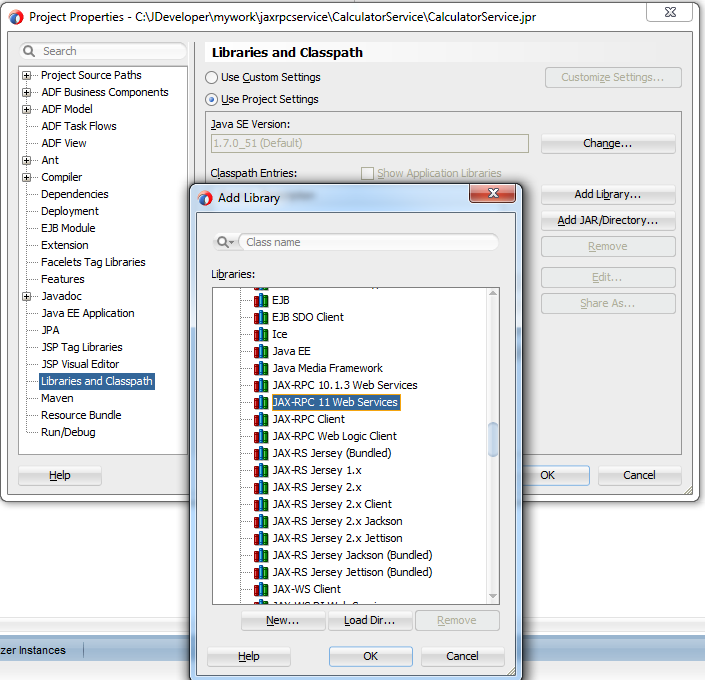705x680 pixels.
Task: Click the JAX-RPC 11 Web Services icon
Action: (x=261, y=402)
